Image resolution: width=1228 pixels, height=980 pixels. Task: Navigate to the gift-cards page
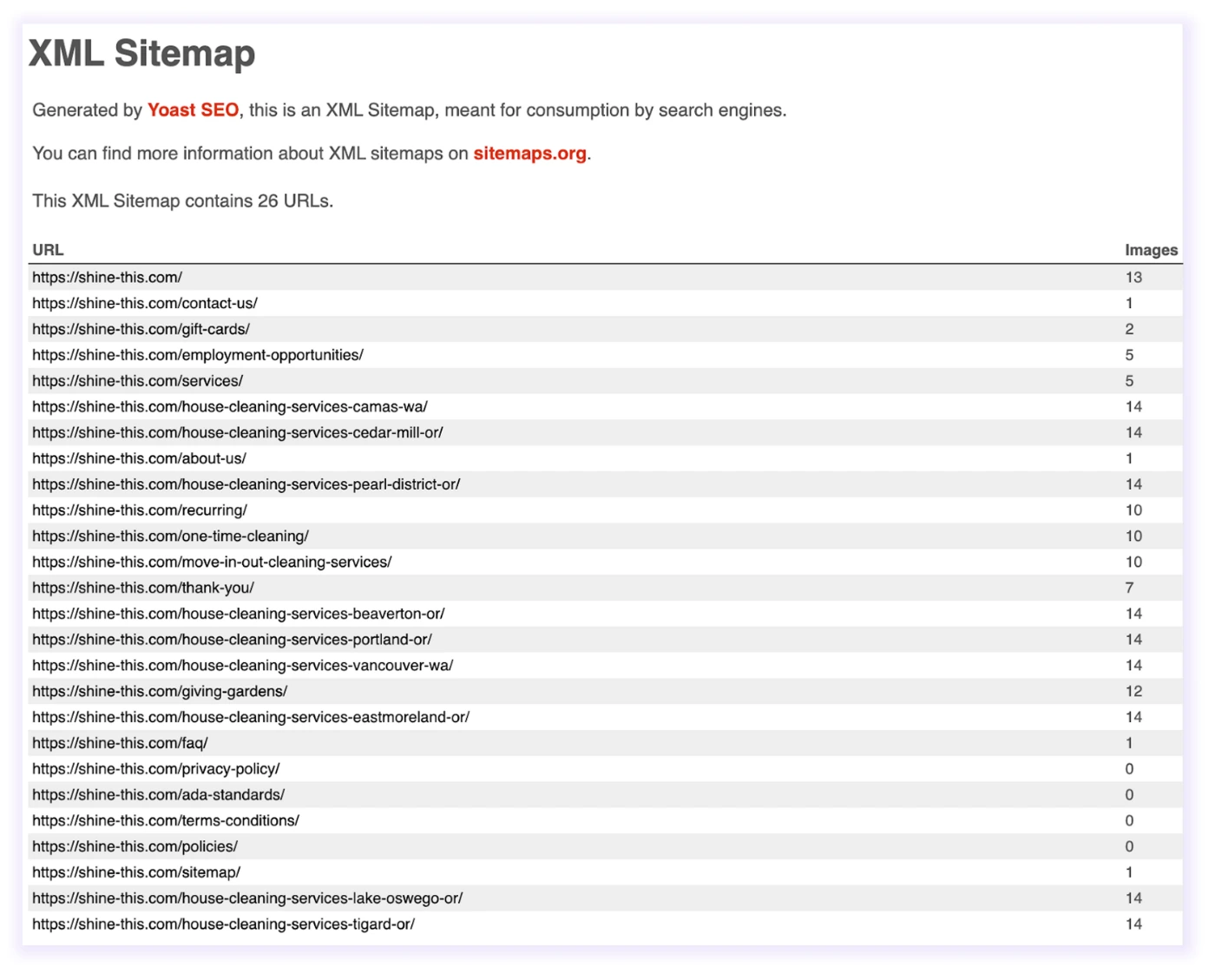pyautogui.click(x=139, y=329)
